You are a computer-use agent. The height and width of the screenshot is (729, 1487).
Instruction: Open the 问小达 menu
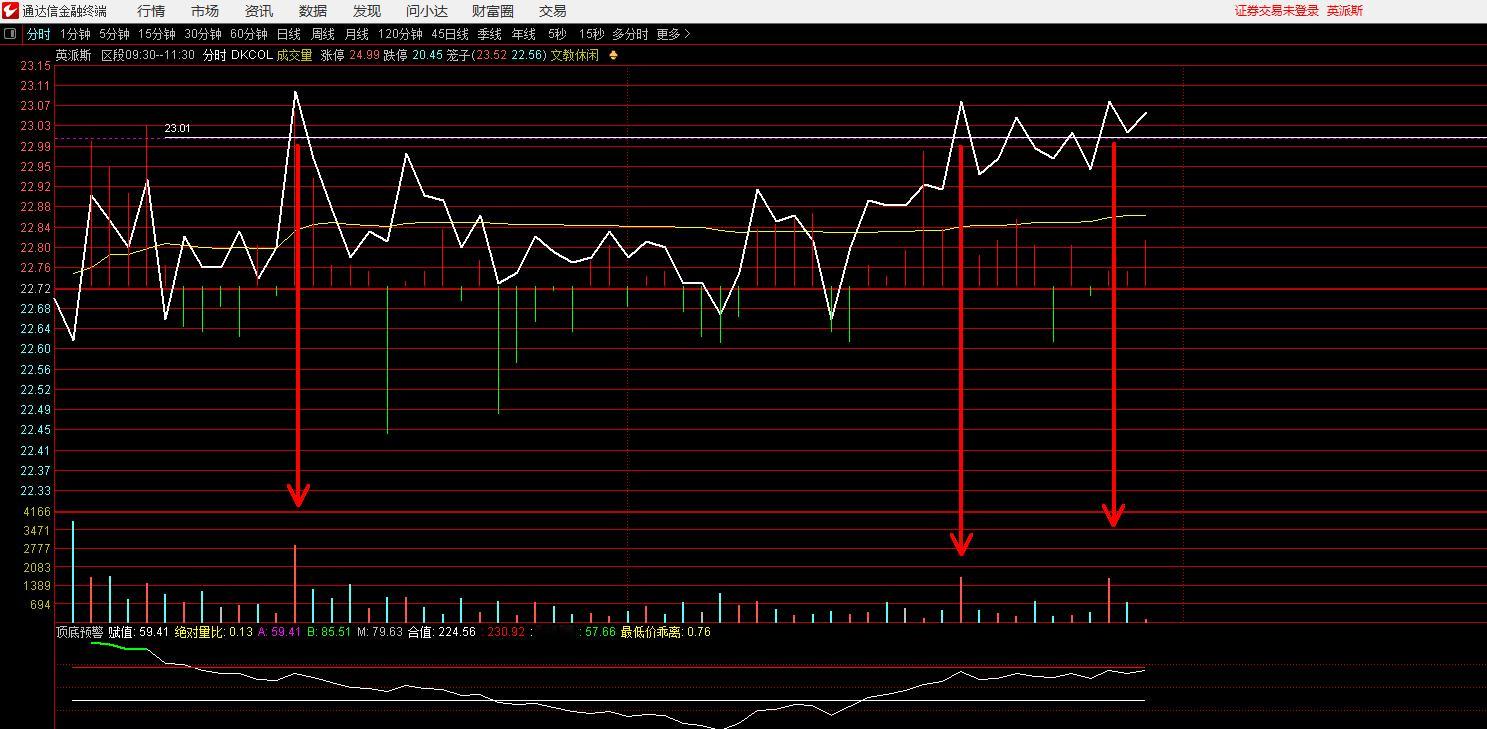[x=427, y=11]
